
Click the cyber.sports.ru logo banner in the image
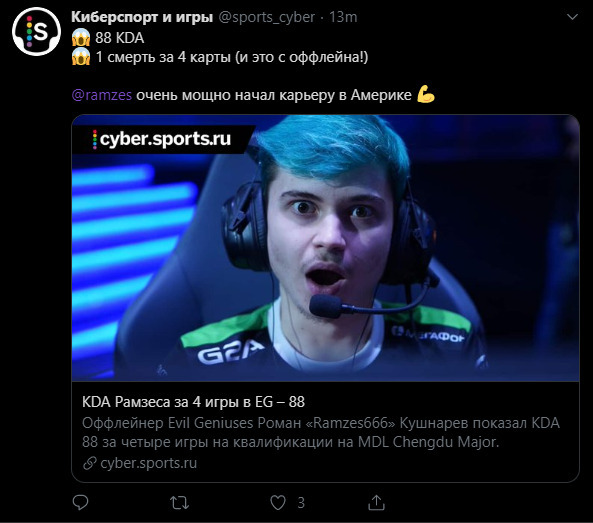(163, 139)
